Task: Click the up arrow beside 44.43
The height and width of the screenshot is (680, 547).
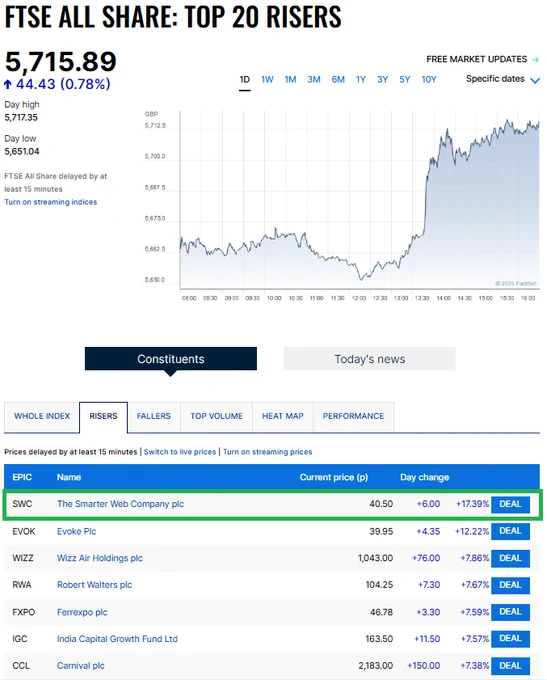Action: coord(7,84)
